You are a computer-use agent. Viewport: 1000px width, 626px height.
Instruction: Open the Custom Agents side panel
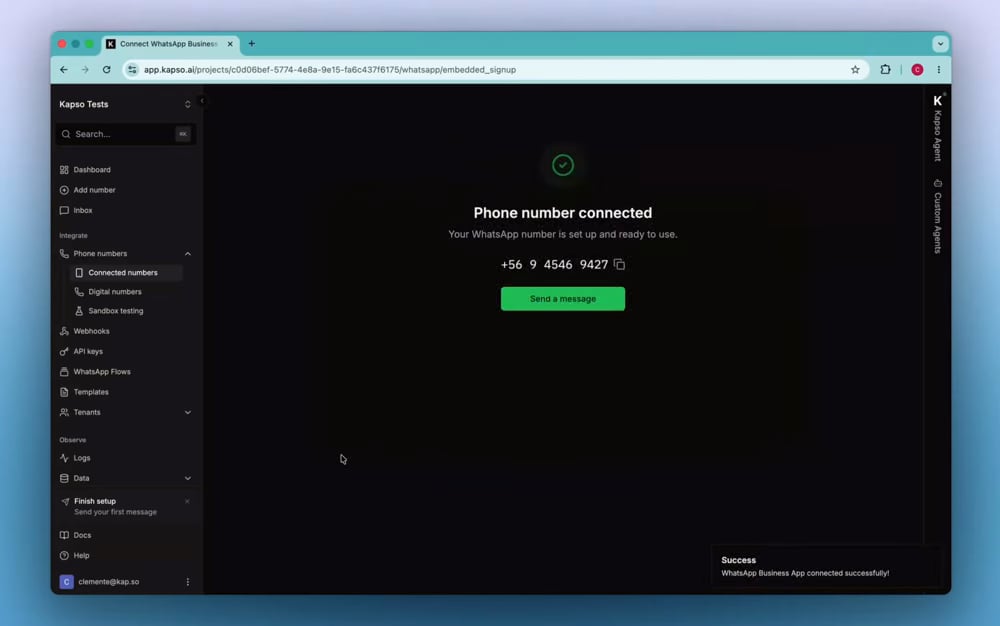pyautogui.click(x=938, y=217)
